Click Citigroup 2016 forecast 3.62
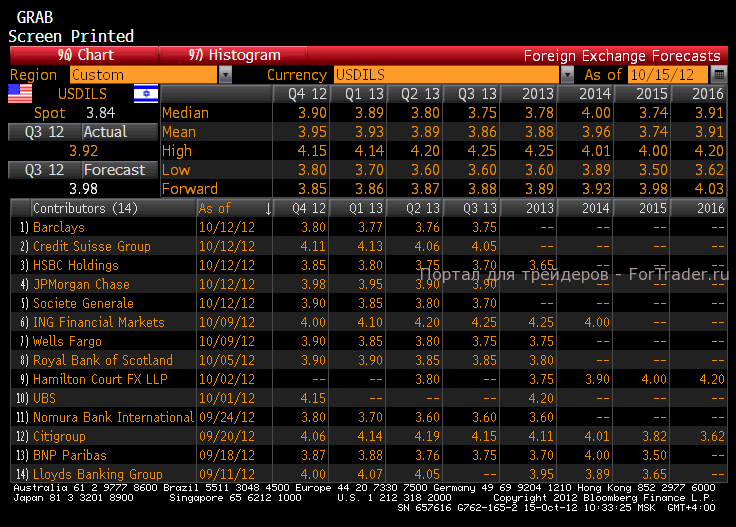The width and height of the screenshot is (736, 527). (x=712, y=436)
